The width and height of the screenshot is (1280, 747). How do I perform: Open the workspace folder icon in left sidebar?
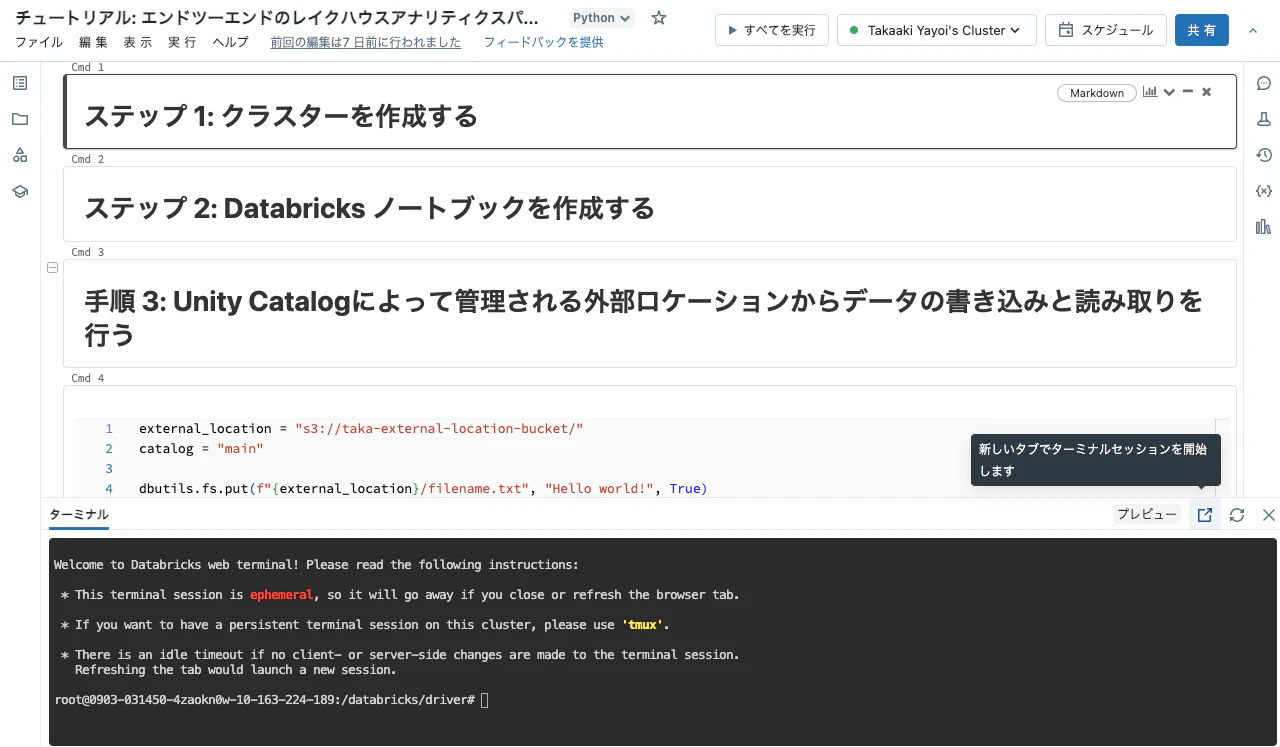point(20,119)
